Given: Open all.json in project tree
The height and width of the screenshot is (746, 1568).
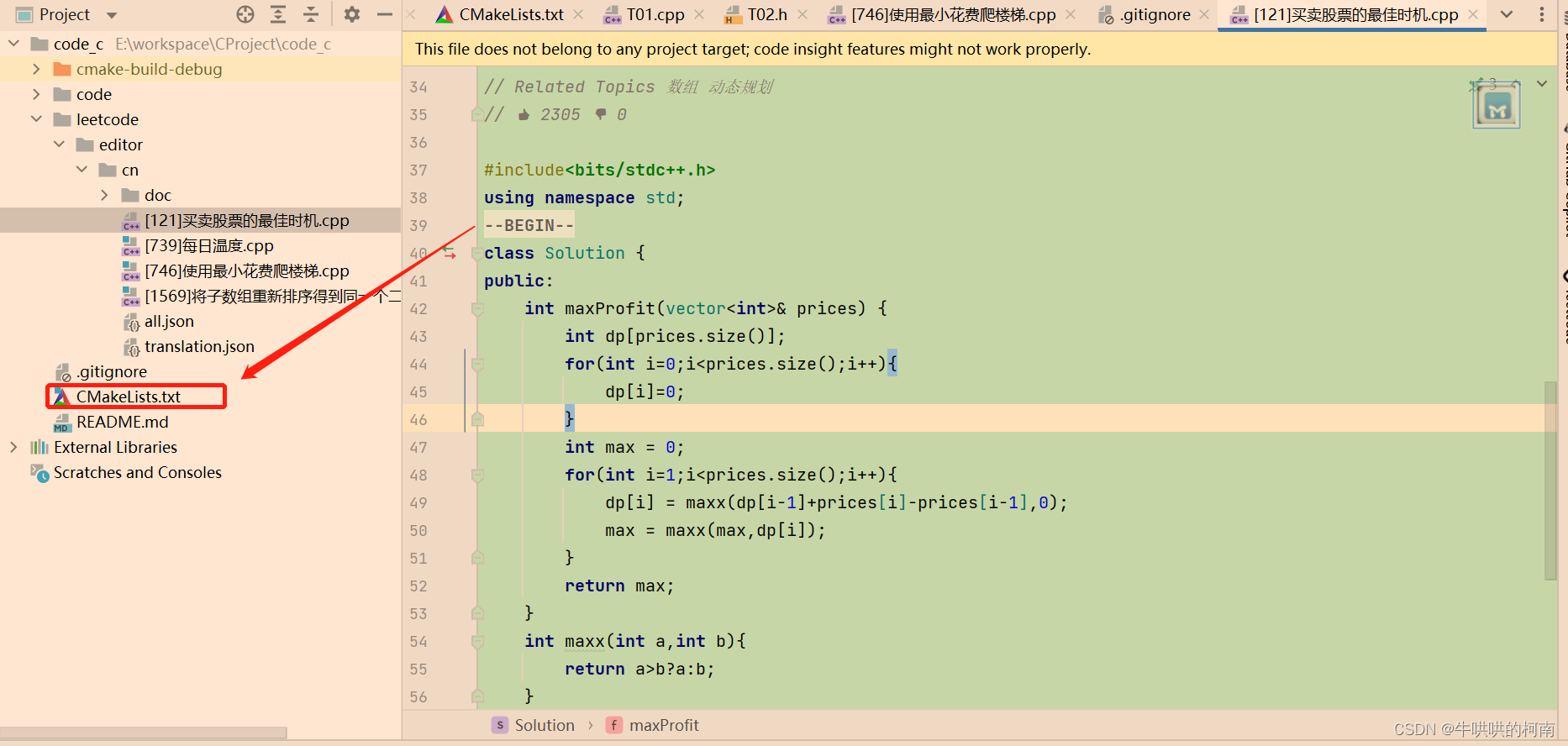Looking at the screenshot, I should click(x=169, y=321).
